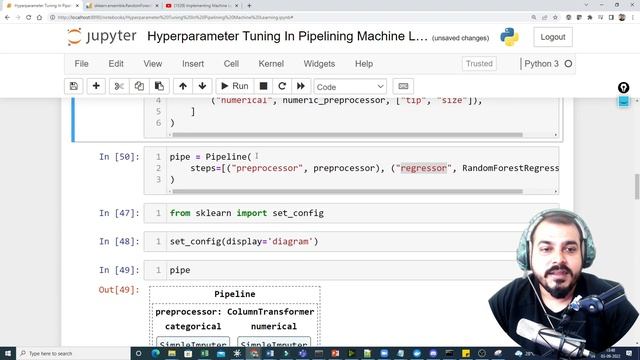Open the Widgets menu
The width and height of the screenshot is (640, 360).
[x=319, y=64]
